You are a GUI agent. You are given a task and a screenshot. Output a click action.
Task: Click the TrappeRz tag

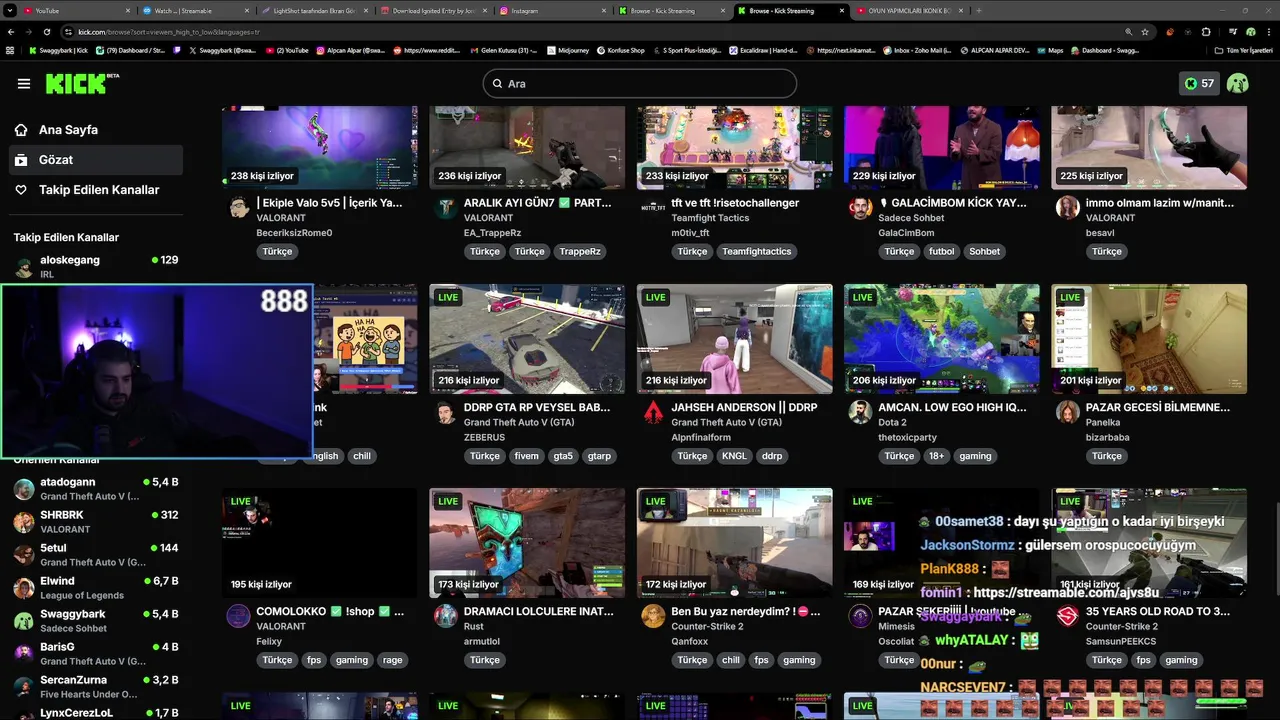(x=580, y=252)
